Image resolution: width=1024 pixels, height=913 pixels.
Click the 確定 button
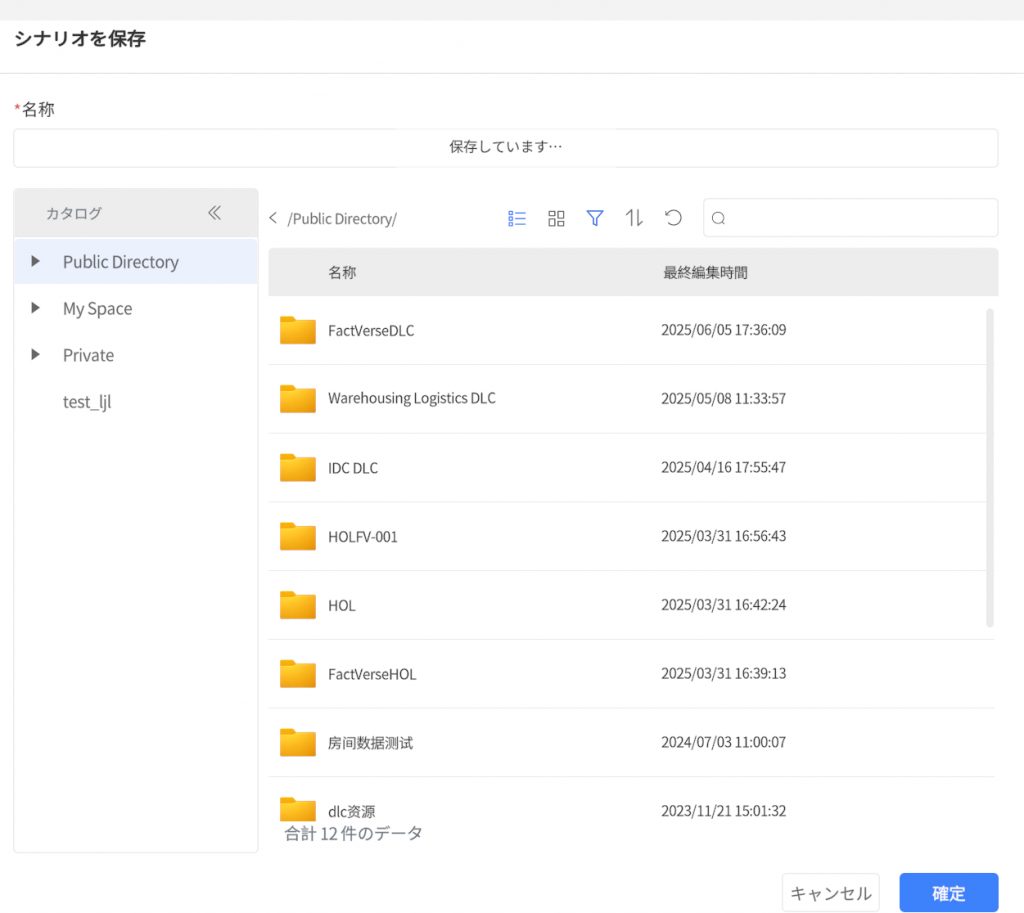tap(948, 893)
